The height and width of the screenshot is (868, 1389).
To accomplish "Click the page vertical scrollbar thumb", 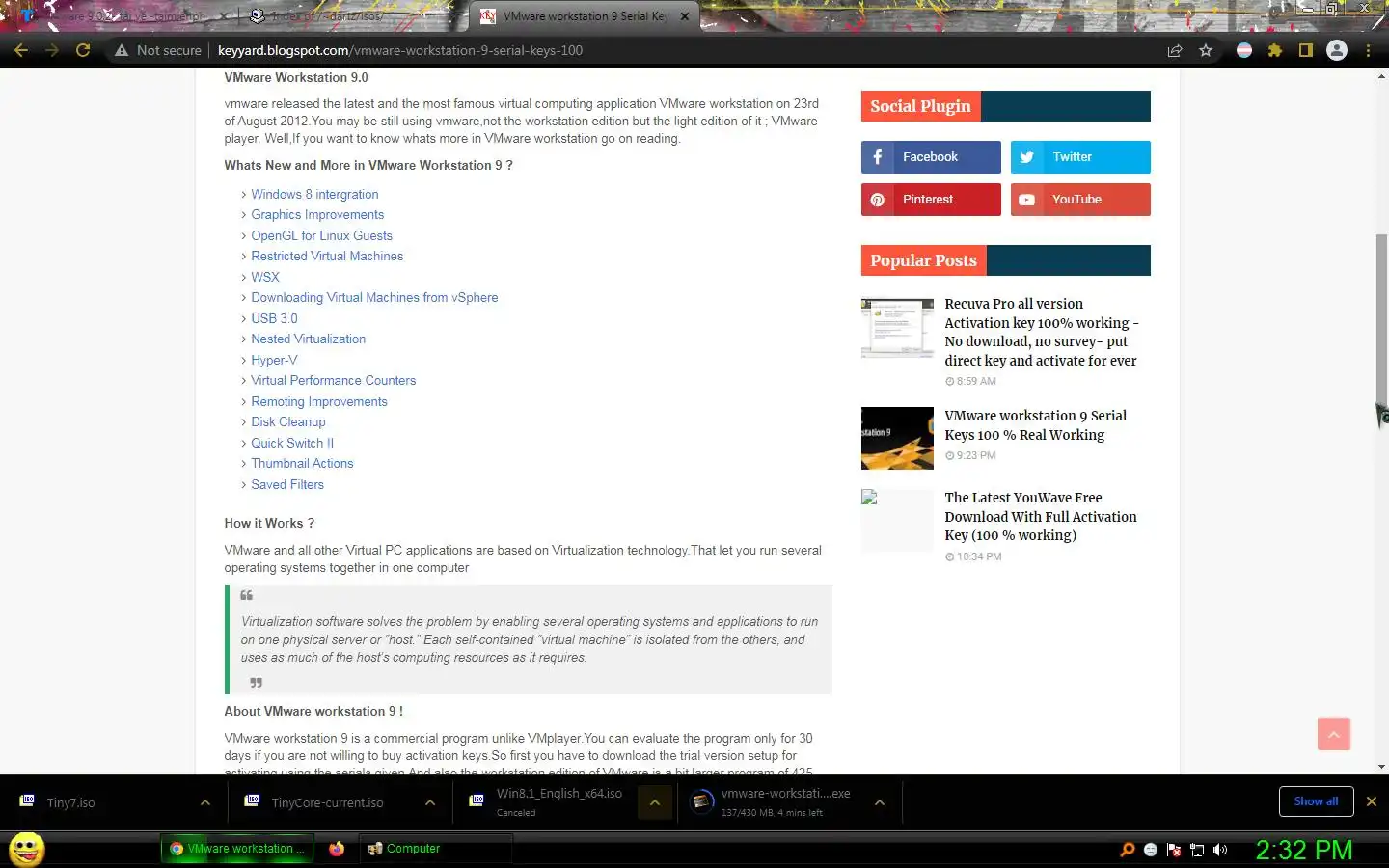I will point(1381,318).
